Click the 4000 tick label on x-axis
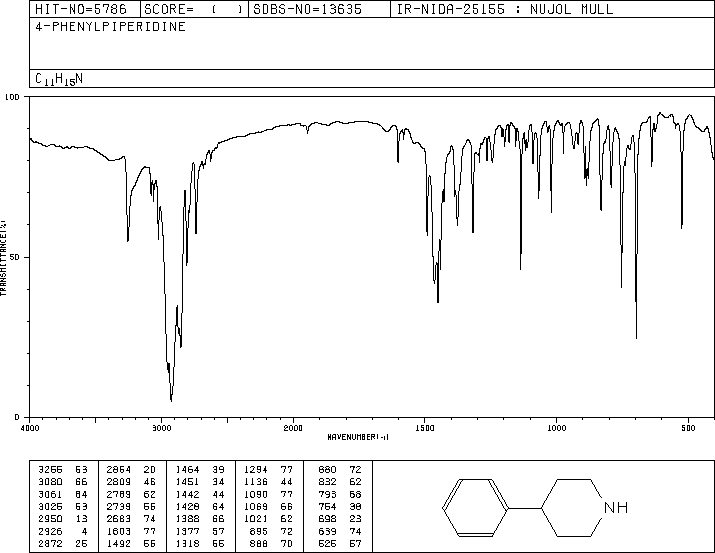Screen dimensions: 715x553 coord(30,428)
